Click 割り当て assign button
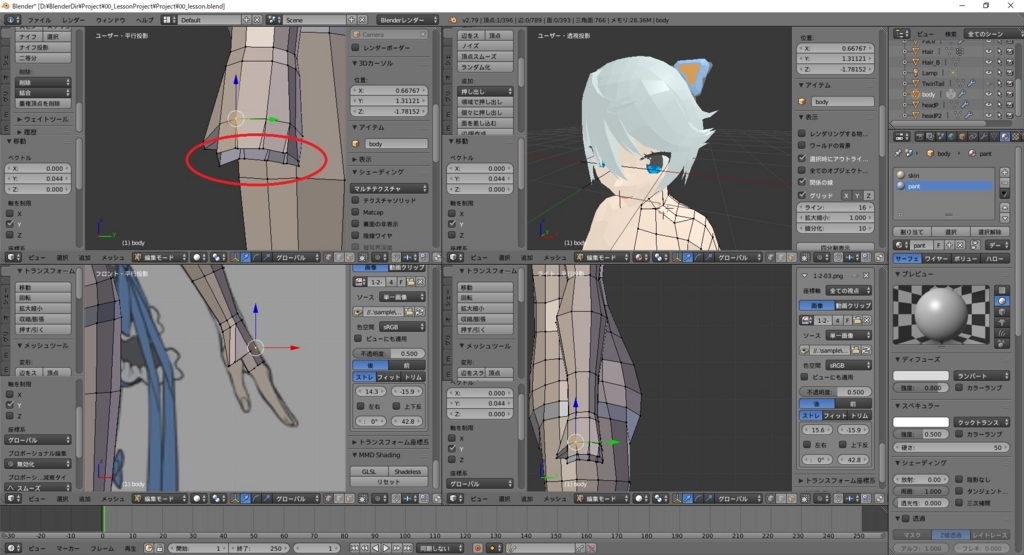Image resolution: width=1024 pixels, height=555 pixels. [912, 232]
